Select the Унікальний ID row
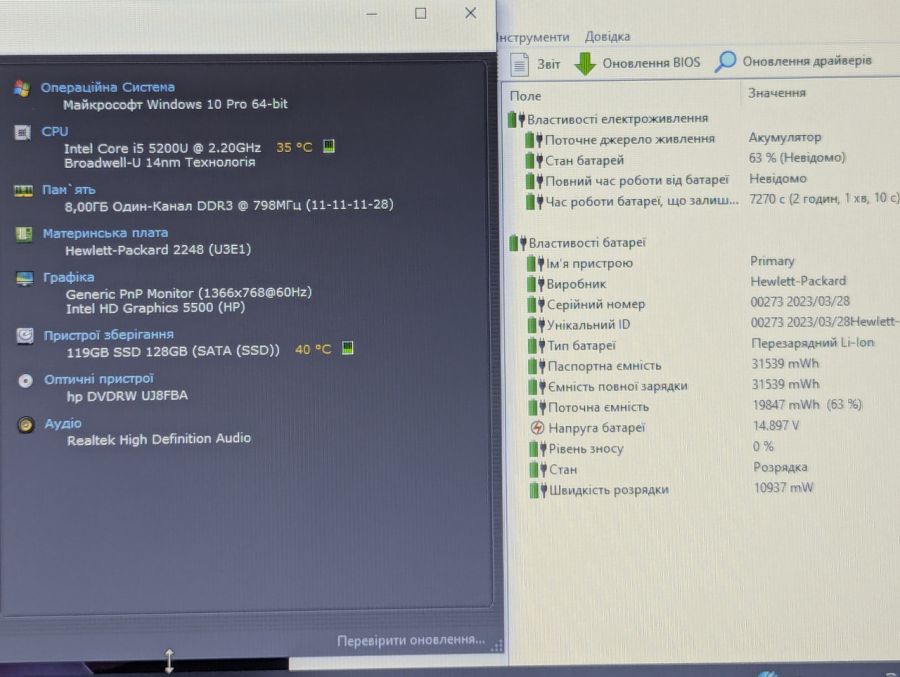The image size is (900, 677). pos(713,324)
